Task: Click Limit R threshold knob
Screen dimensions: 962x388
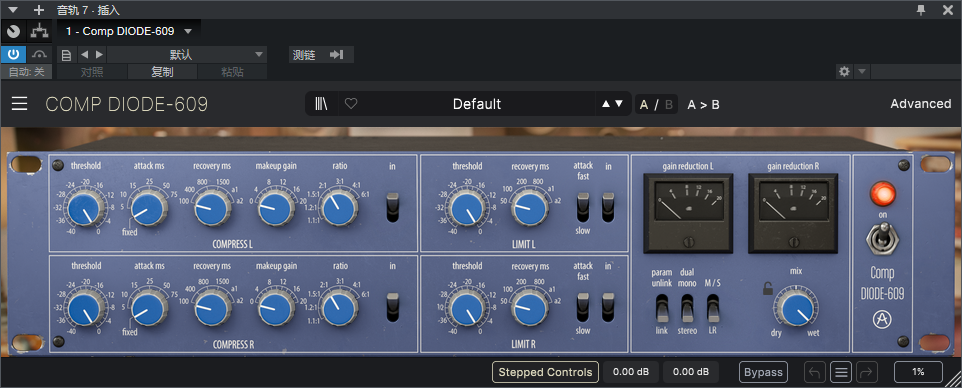Action: [466, 308]
